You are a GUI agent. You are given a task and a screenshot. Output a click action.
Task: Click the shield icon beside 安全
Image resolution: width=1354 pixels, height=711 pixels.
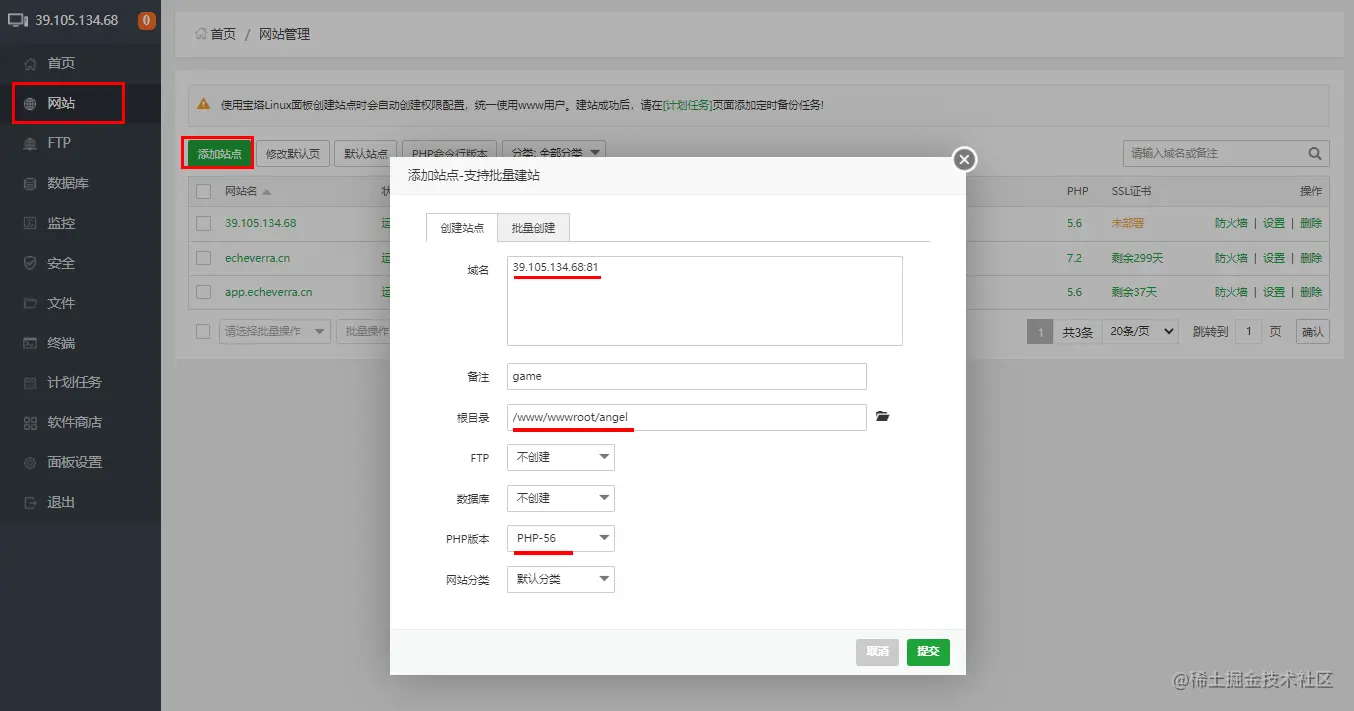tap(30, 263)
